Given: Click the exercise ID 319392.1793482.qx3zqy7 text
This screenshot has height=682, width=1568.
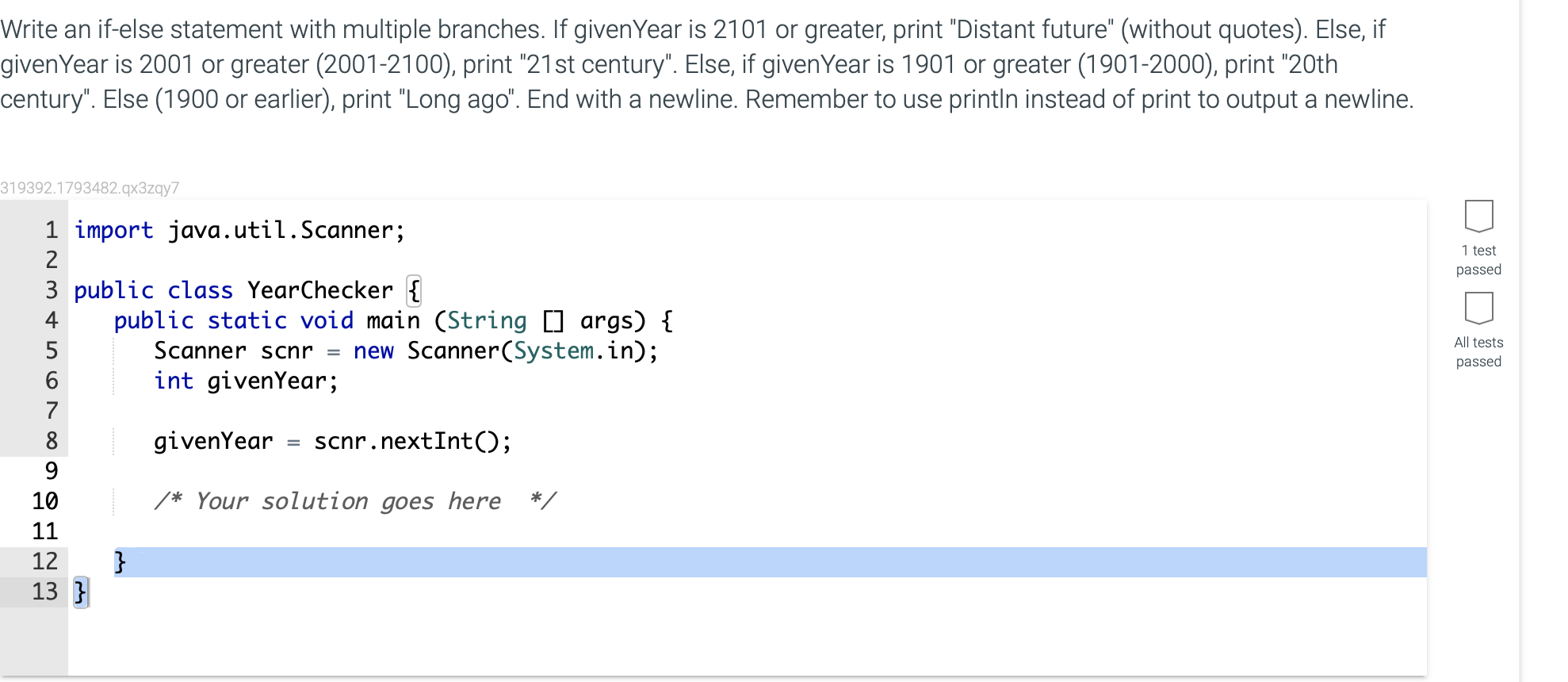Looking at the screenshot, I should pos(89,188).
